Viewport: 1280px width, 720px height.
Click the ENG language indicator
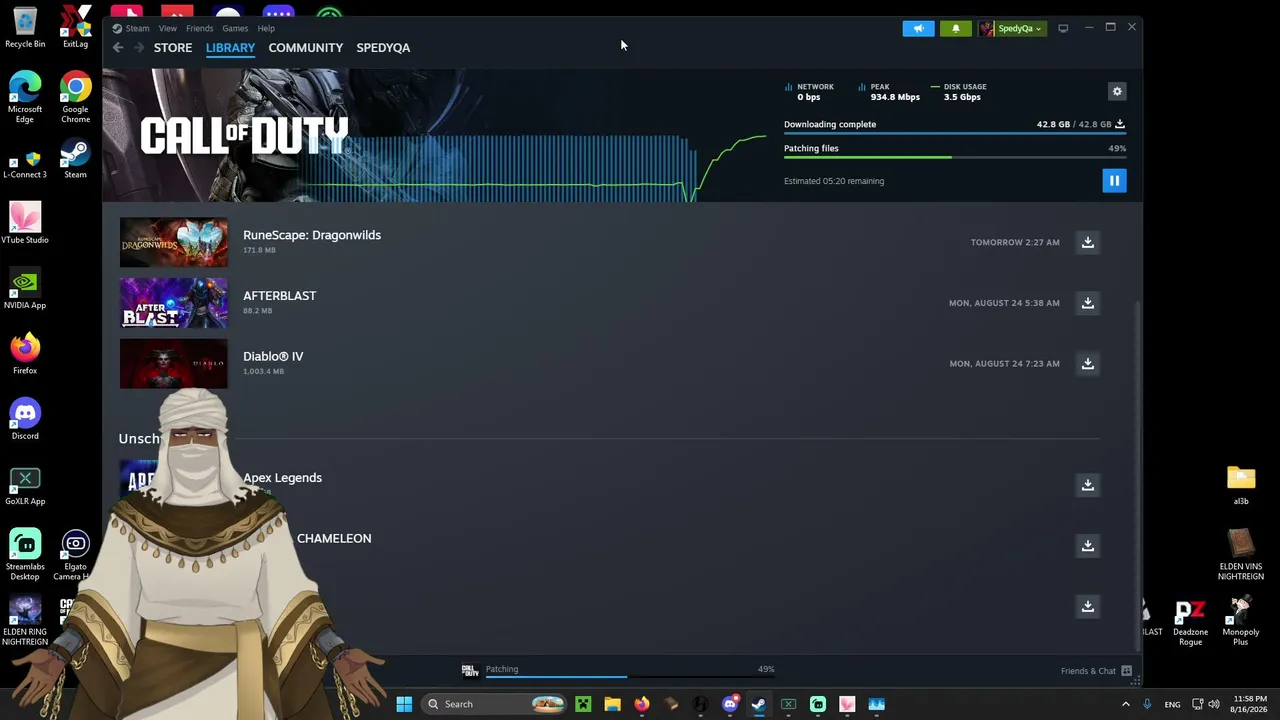click(x=1172, y=704)
